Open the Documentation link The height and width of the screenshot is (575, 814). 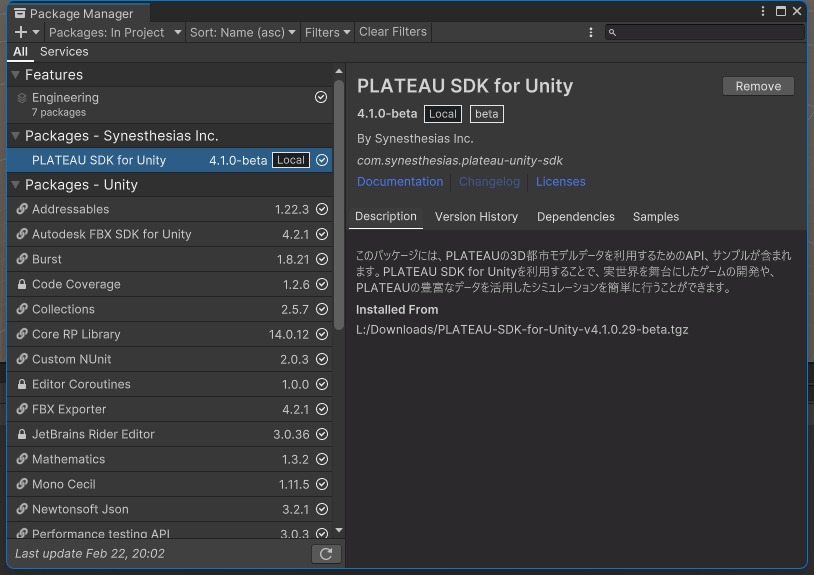point(400,182)
